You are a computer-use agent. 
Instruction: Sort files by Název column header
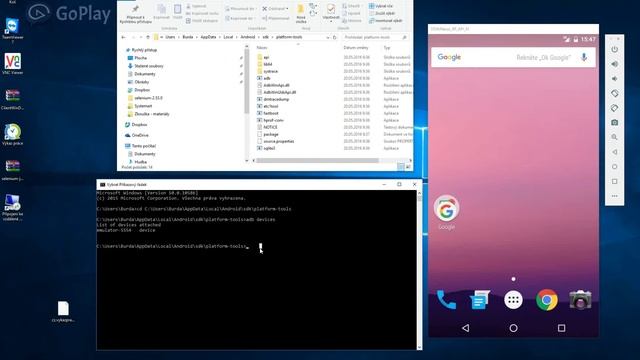click(x=262, y=48)
